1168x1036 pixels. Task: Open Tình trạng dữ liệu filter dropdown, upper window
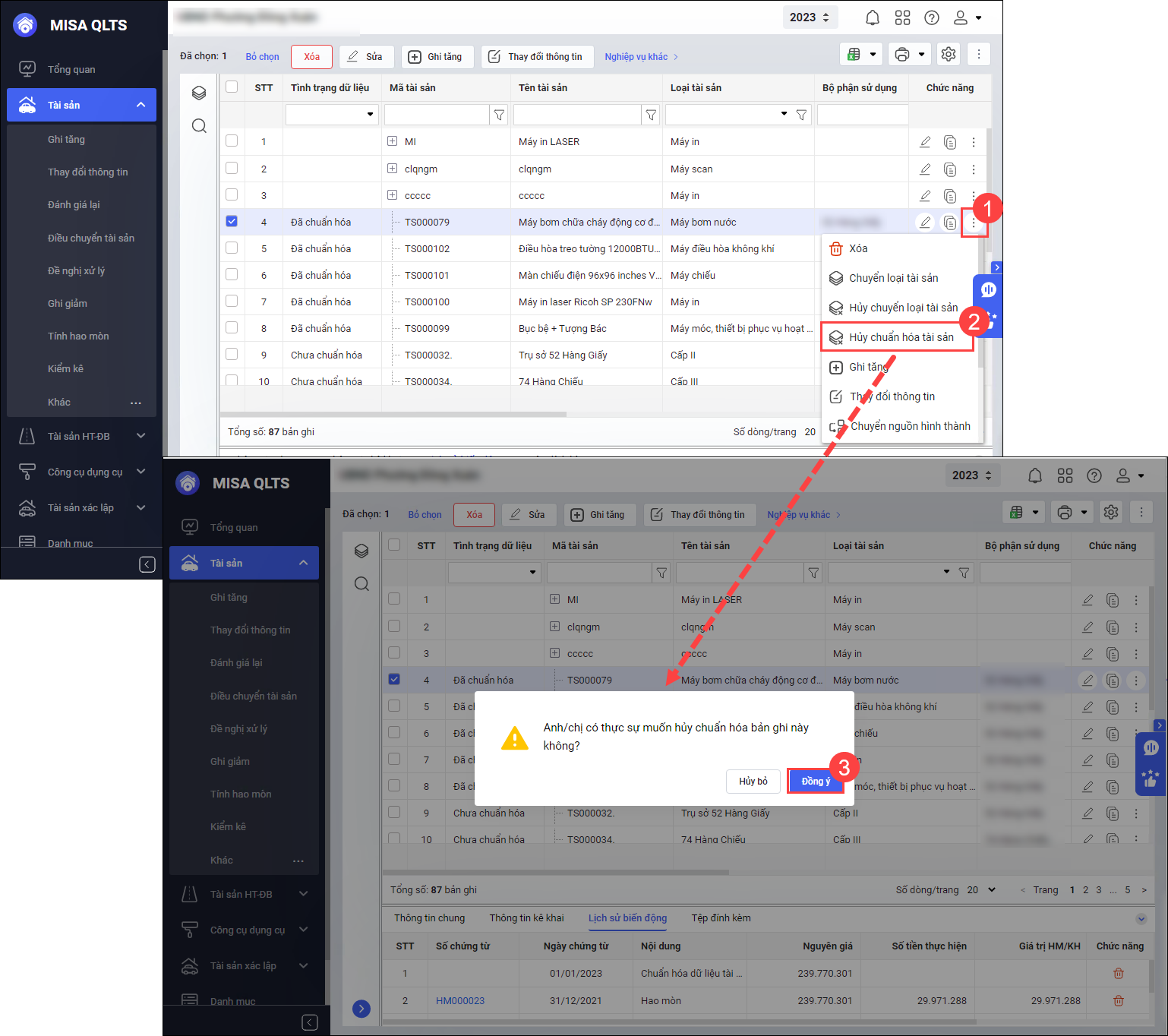tap(370, 115)
